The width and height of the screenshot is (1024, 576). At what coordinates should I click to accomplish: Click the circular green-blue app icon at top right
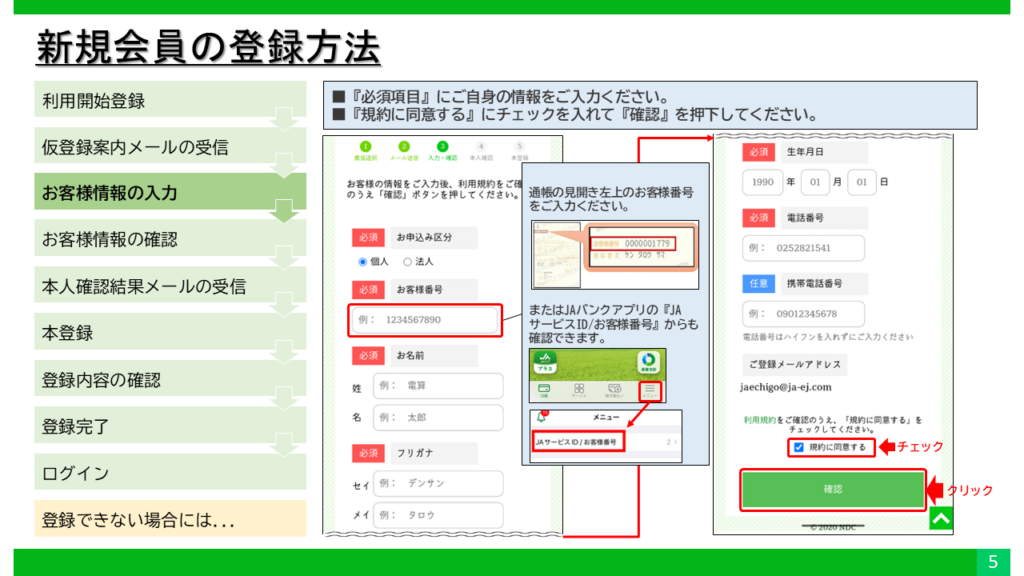point(648,361)
